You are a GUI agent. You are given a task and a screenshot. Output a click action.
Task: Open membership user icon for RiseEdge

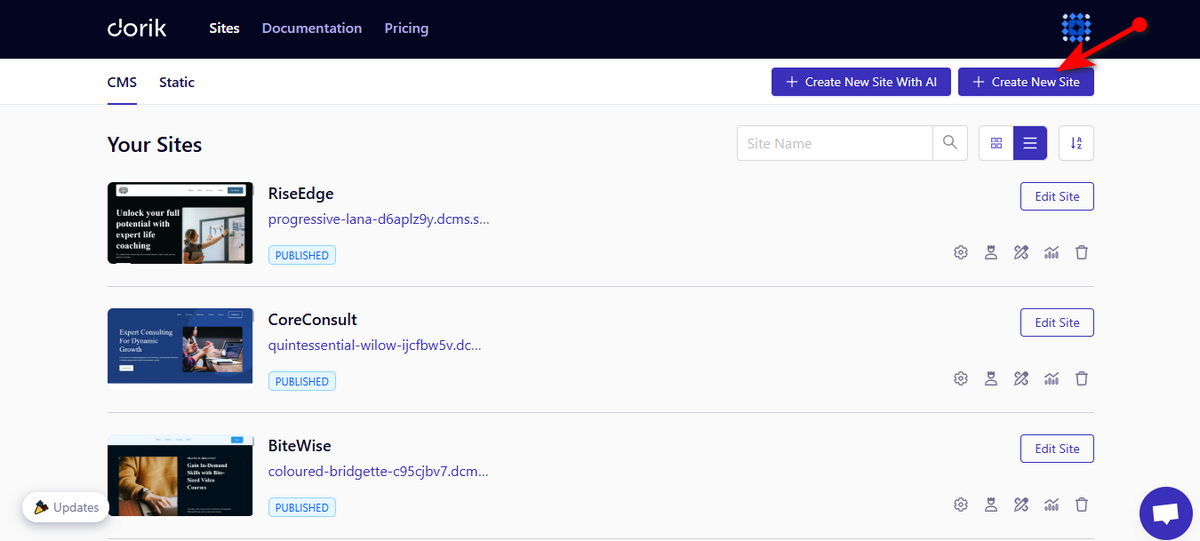click(x=991, y=253)
